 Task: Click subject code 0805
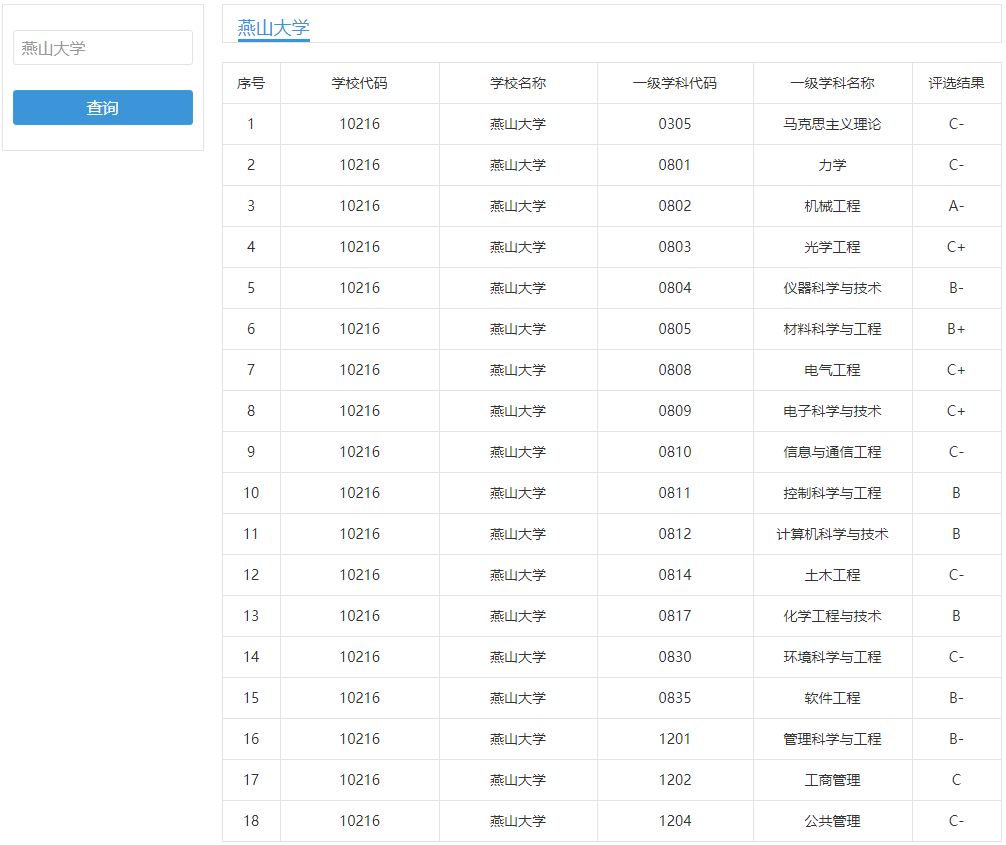pos(675,329)
